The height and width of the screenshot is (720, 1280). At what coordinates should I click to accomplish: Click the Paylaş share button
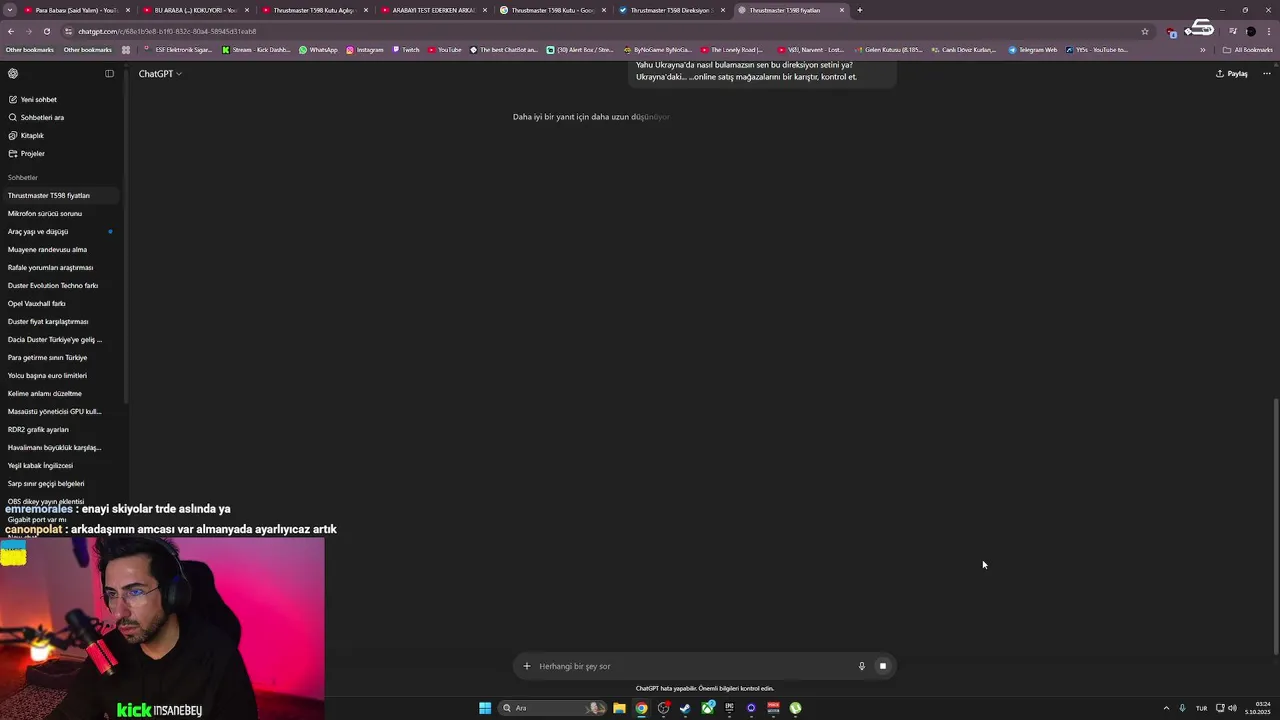point(1231,73)
